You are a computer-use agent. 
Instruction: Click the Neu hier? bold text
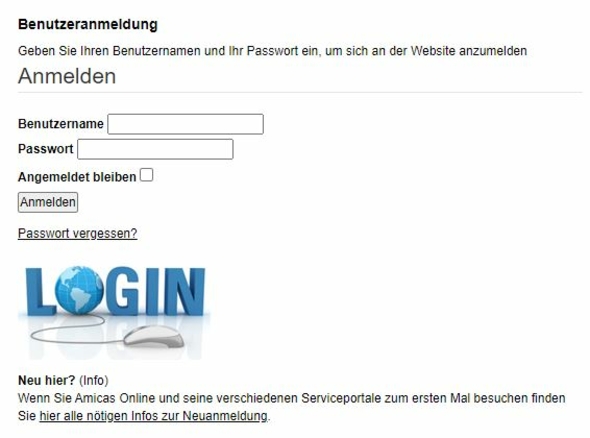[x=47, y=380]
